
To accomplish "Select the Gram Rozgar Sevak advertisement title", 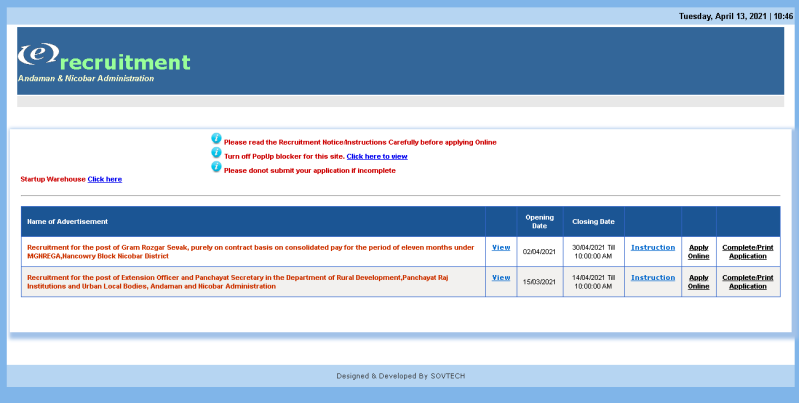I will pyautogui.click(x=250, y=251).
